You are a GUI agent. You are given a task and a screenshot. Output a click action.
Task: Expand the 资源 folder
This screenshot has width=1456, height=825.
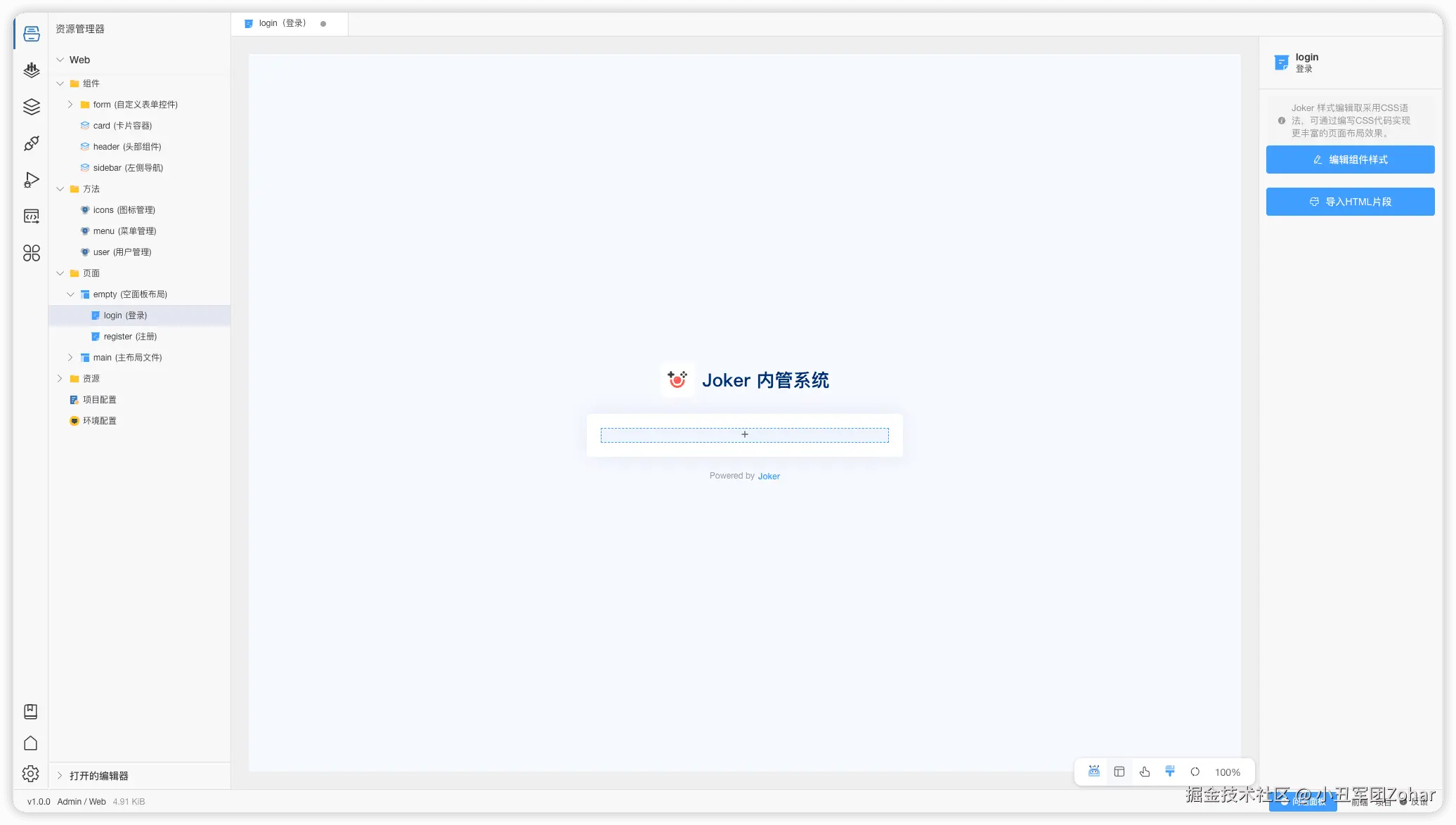coord(60,379)
